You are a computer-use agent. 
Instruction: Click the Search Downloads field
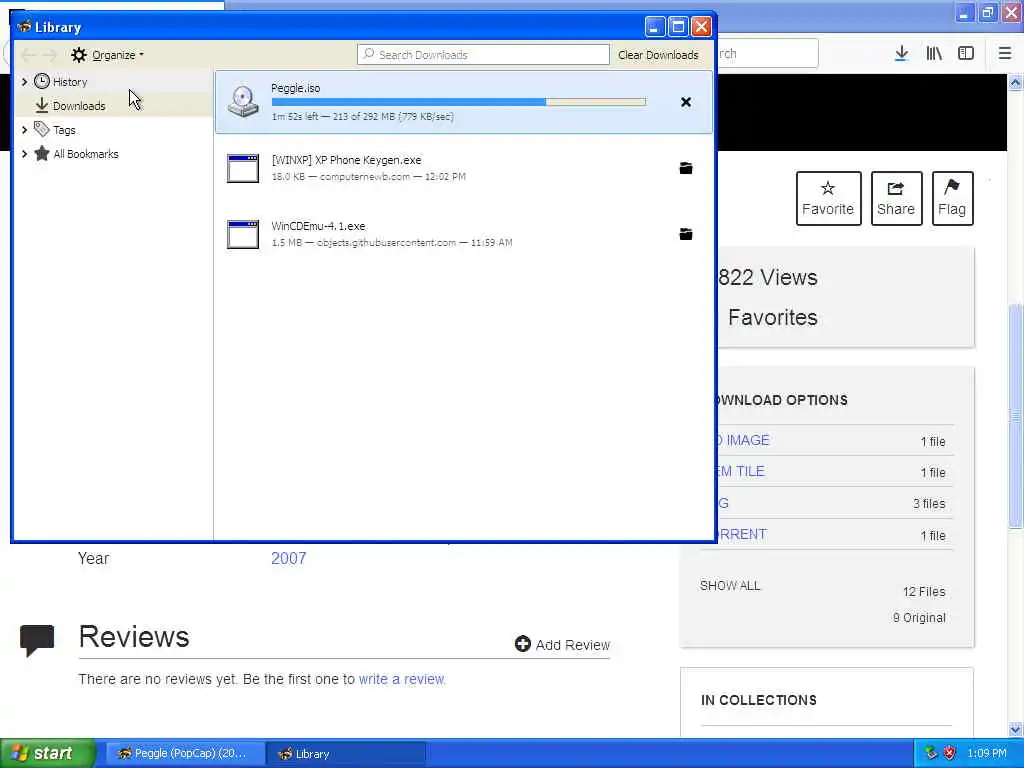point(483,55)
